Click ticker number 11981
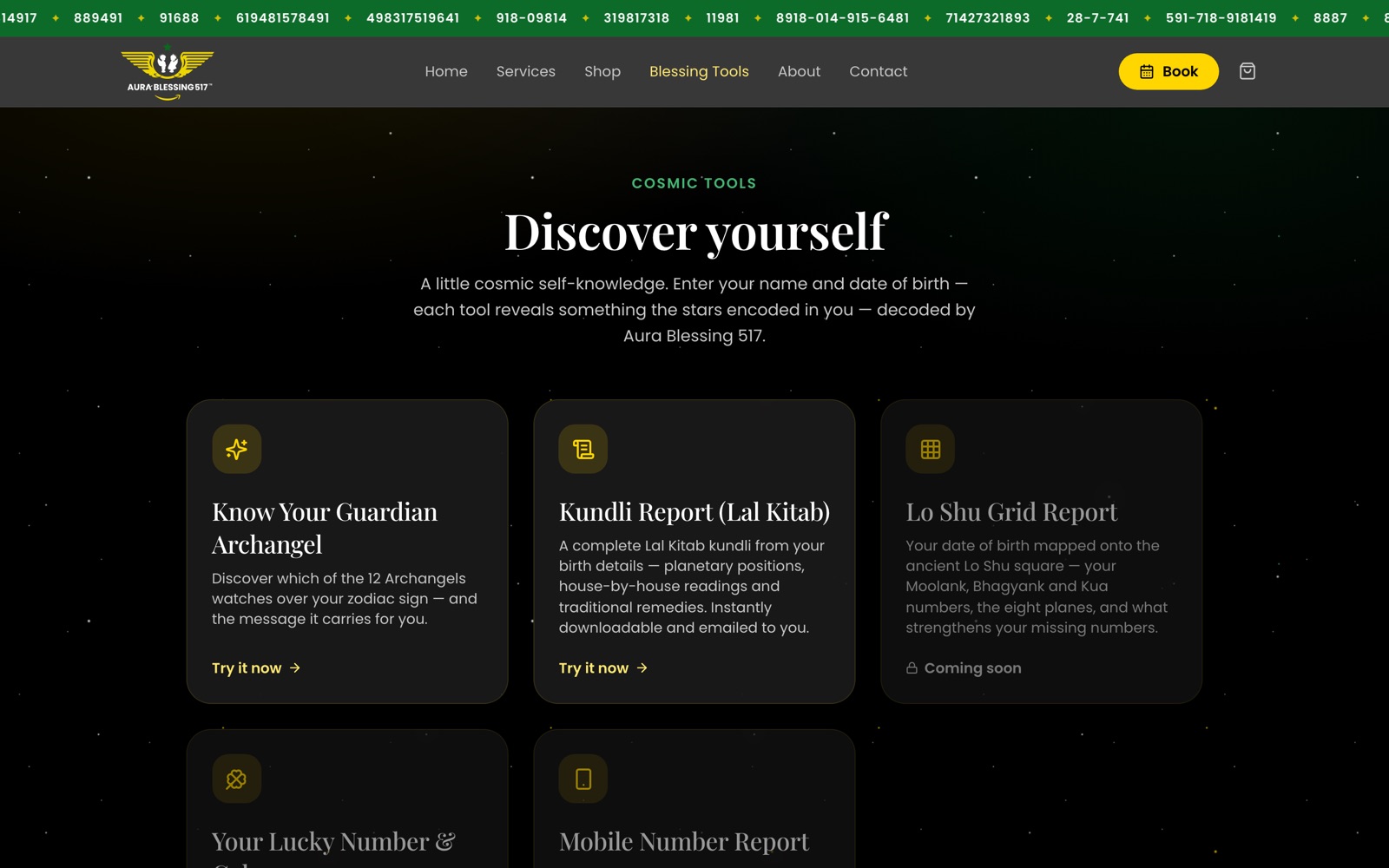Screen dimensions: 1389x868 pos(722,17)
